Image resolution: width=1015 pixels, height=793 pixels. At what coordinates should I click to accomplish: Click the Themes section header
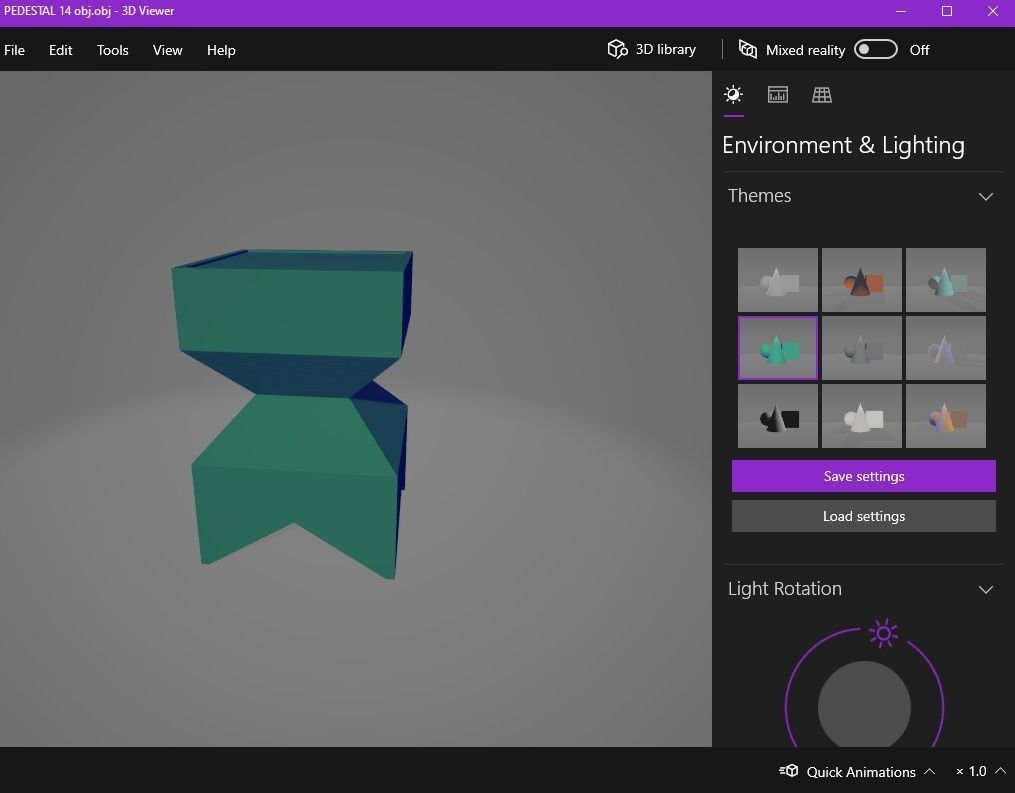(862, 195)
